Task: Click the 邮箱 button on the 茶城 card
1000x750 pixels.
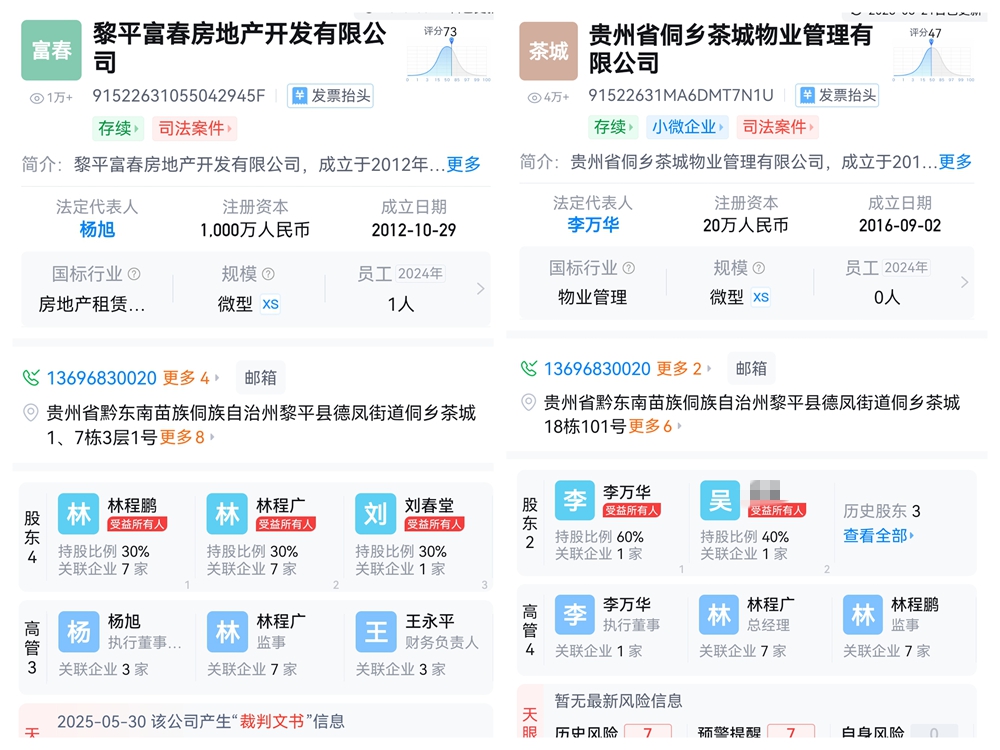Action: (x=751, y=368)
